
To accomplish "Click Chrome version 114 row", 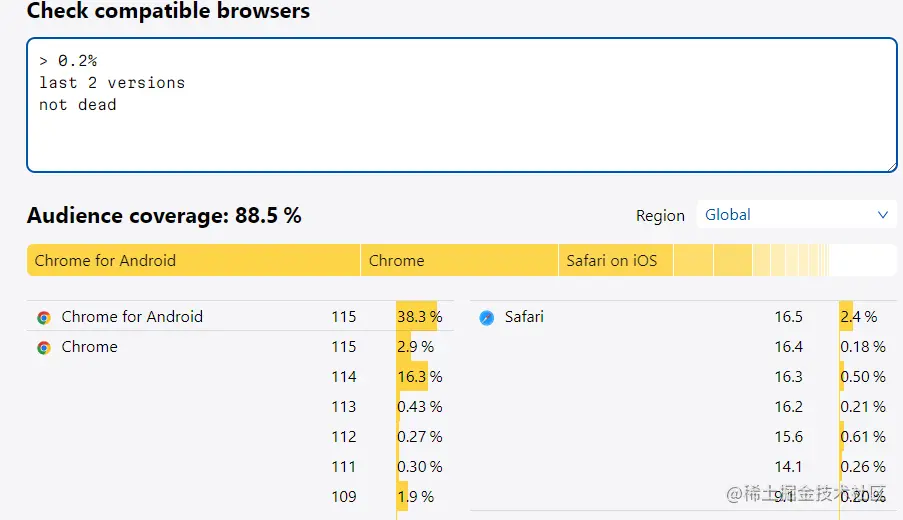I will pos(344,377).
